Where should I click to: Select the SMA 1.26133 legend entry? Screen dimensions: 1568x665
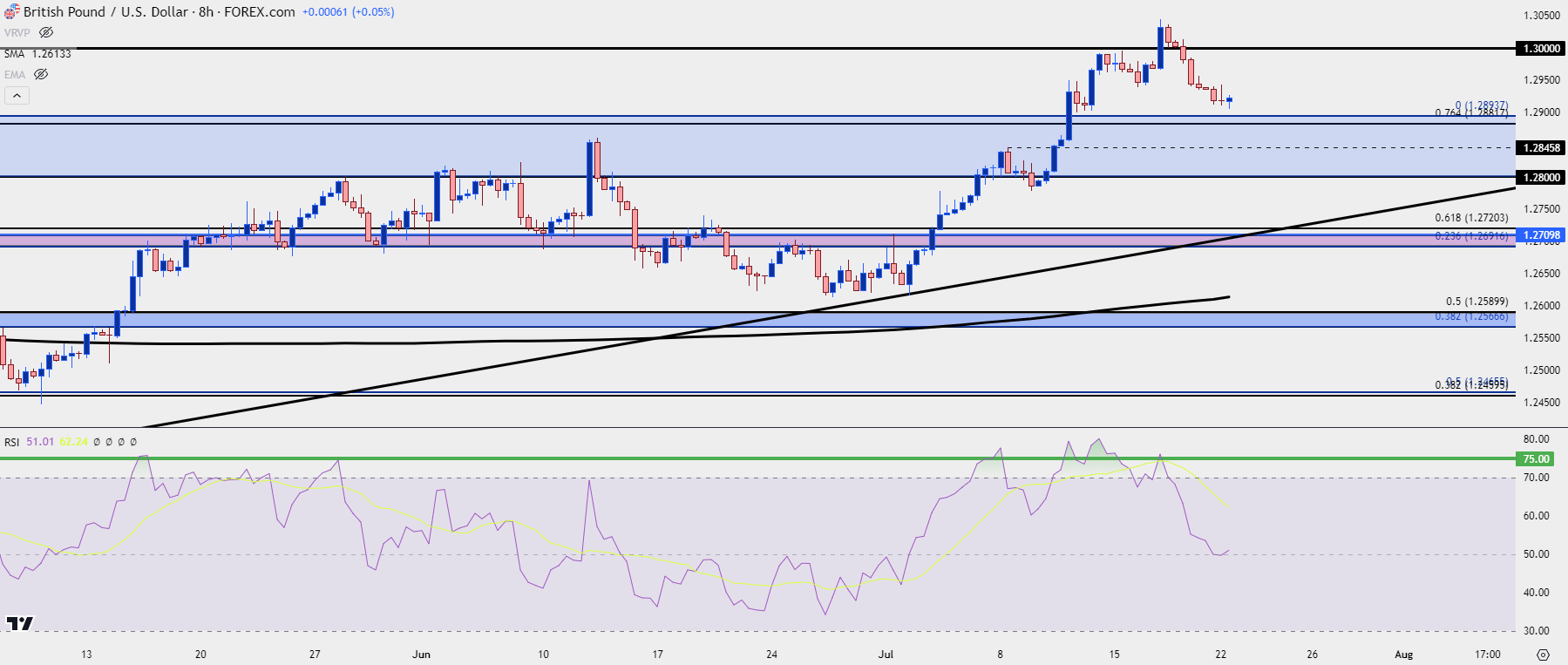click(37, 53)
